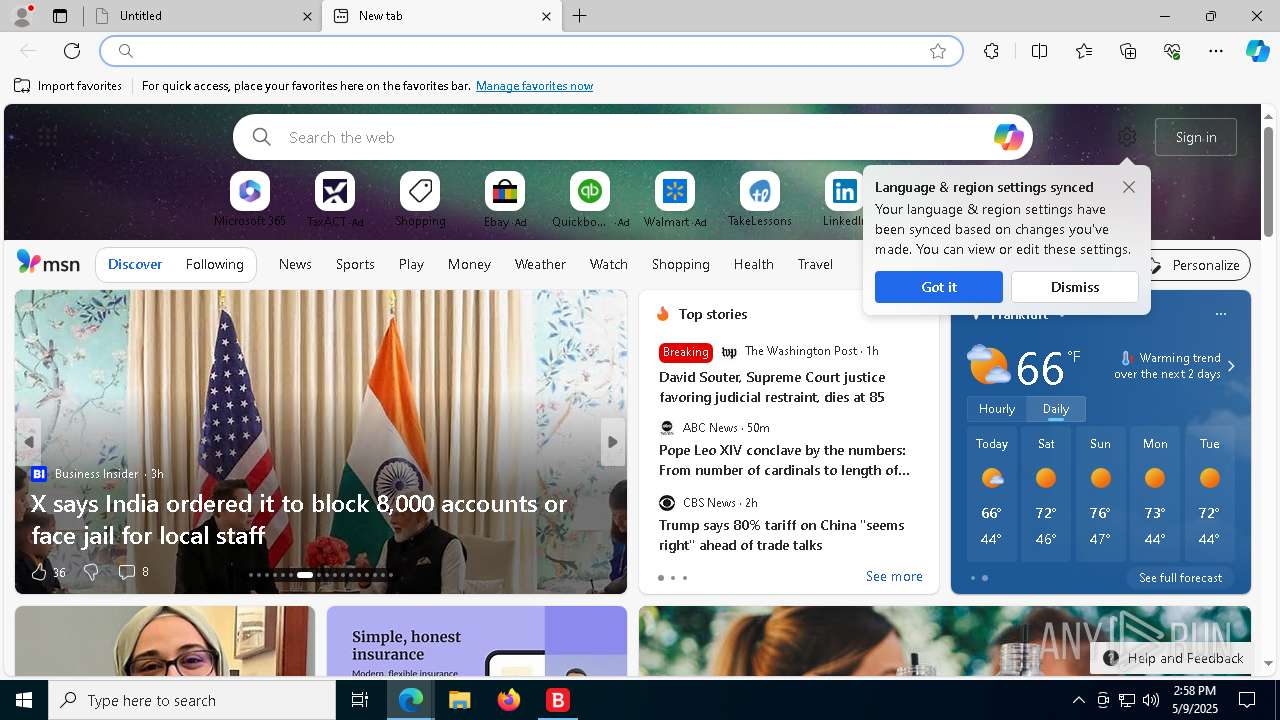Open Browser essentials heart icon
The image size is (1280, 720).
(x=1172, y=51)
